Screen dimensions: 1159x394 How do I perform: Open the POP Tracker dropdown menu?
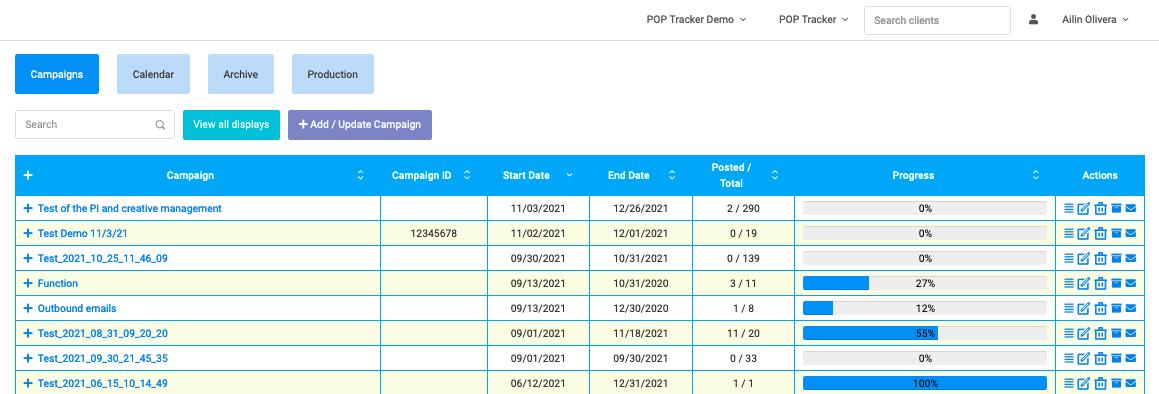click(x=814, y=20)
